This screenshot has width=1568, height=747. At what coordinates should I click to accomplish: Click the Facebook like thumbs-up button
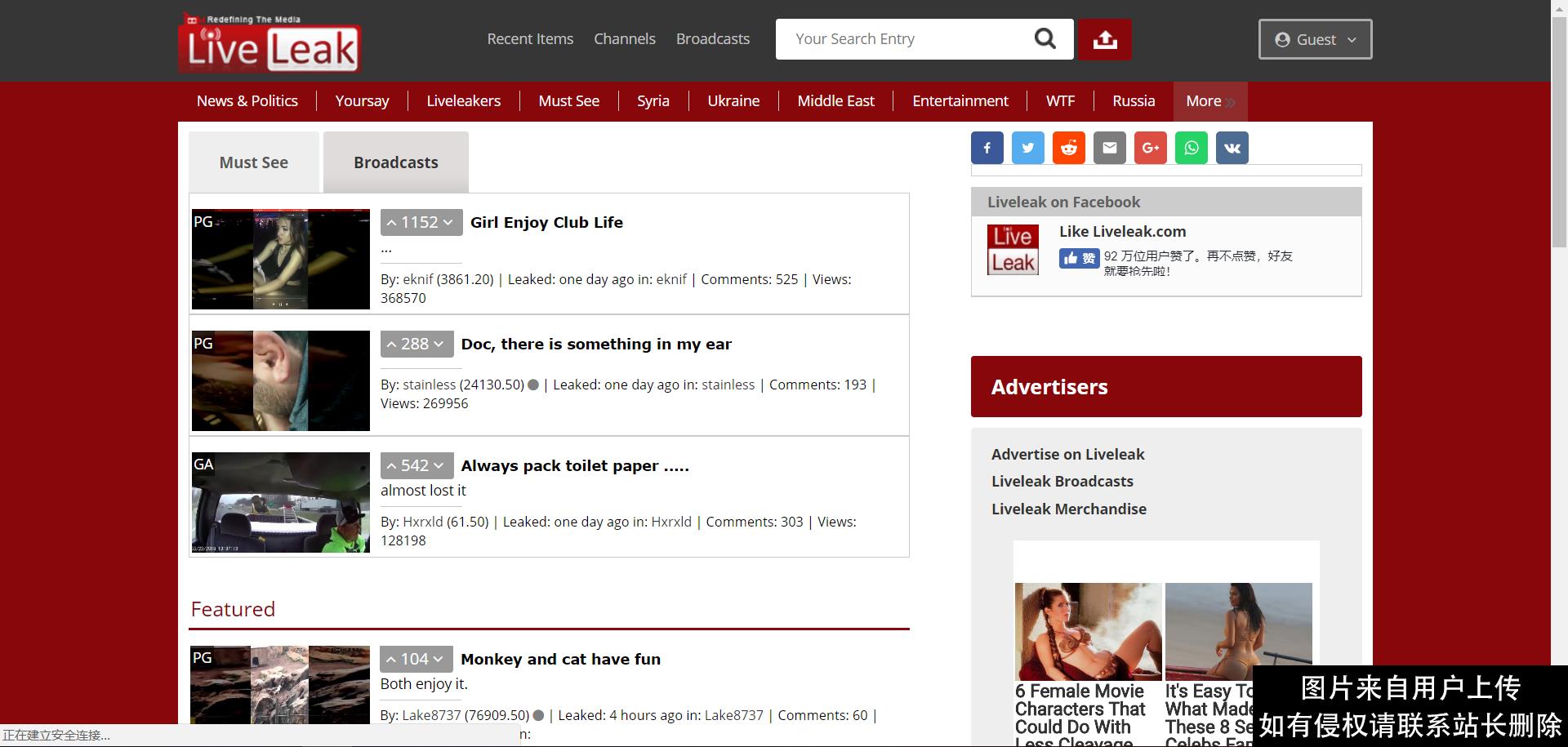click(1079, 259)
